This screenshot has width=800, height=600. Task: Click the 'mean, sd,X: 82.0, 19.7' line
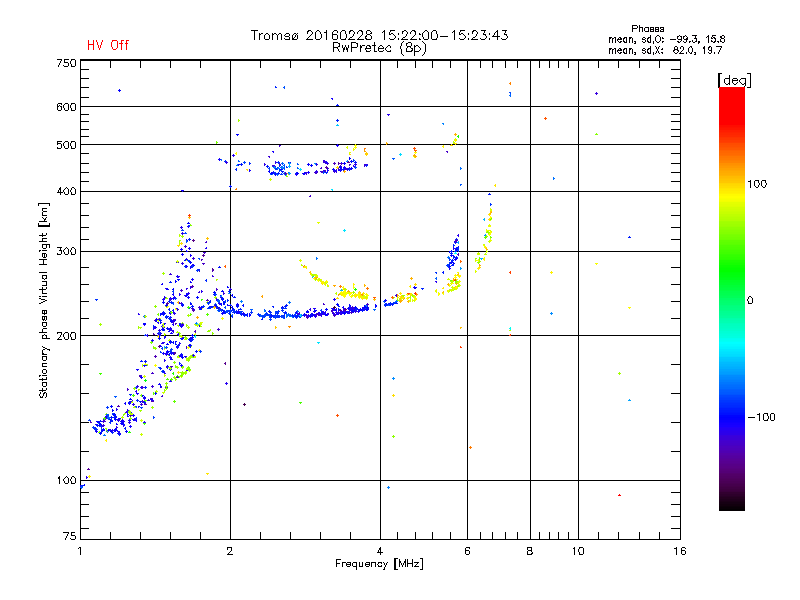pyautogui.click(x=665, y=50)
